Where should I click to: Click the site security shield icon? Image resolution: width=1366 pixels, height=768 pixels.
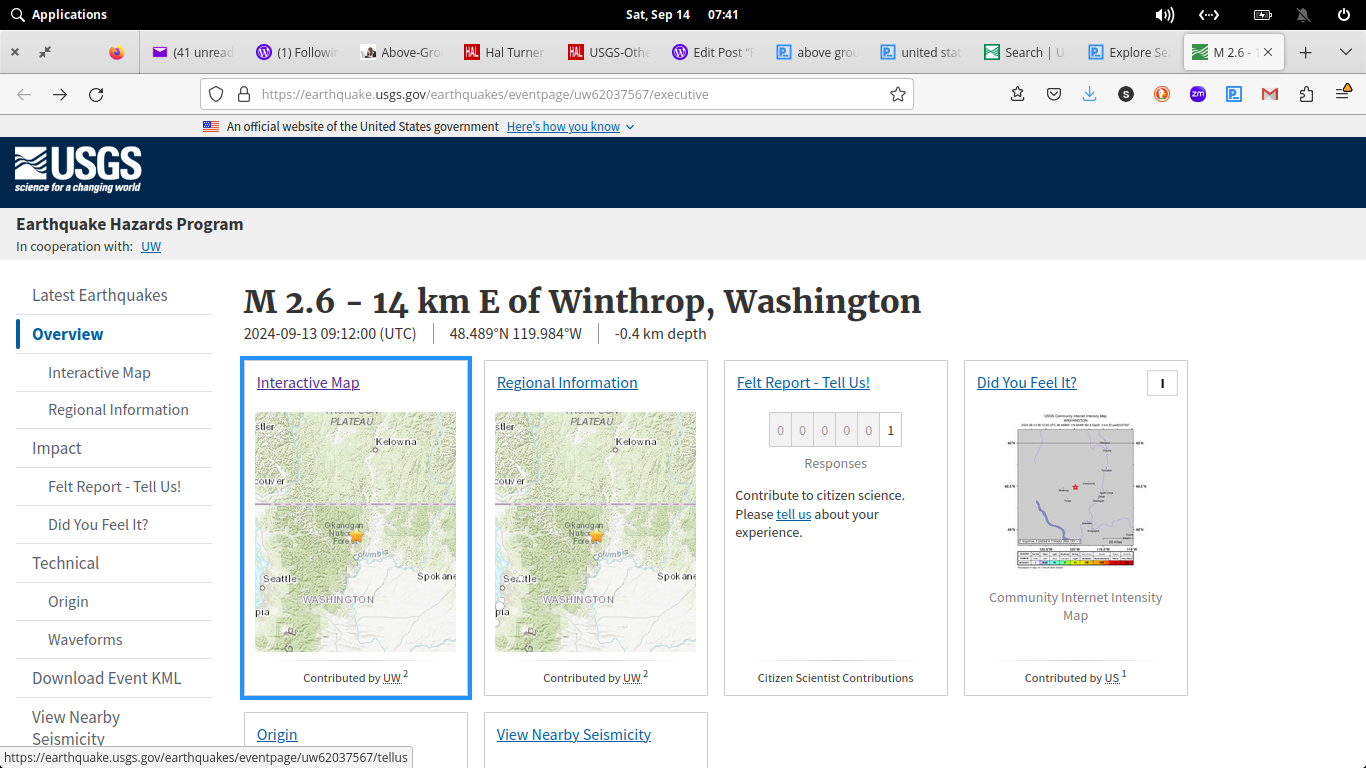point(216,94)
